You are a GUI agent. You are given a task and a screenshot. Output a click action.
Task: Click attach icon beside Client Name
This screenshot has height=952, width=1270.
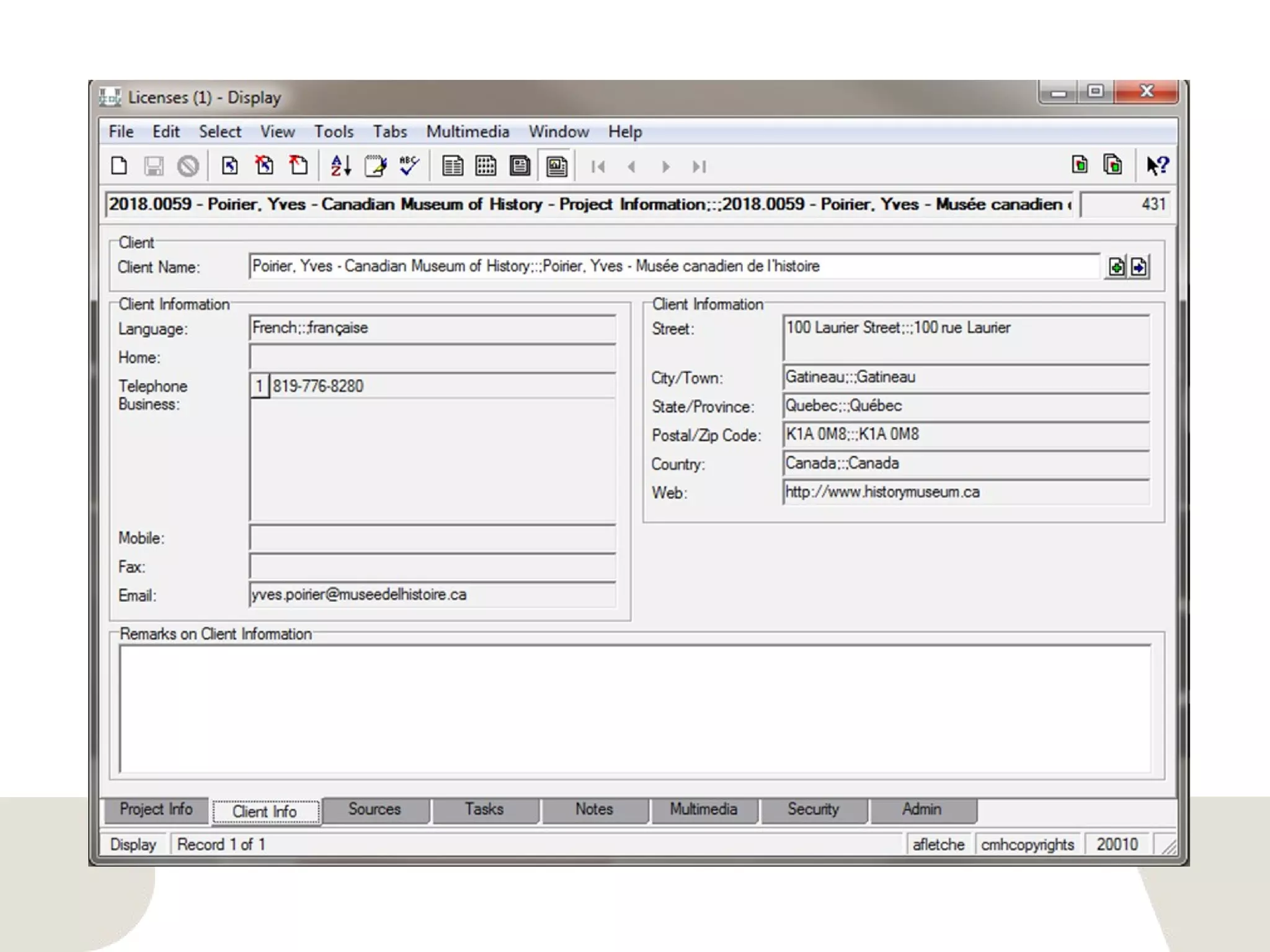tap(1116, 267)
